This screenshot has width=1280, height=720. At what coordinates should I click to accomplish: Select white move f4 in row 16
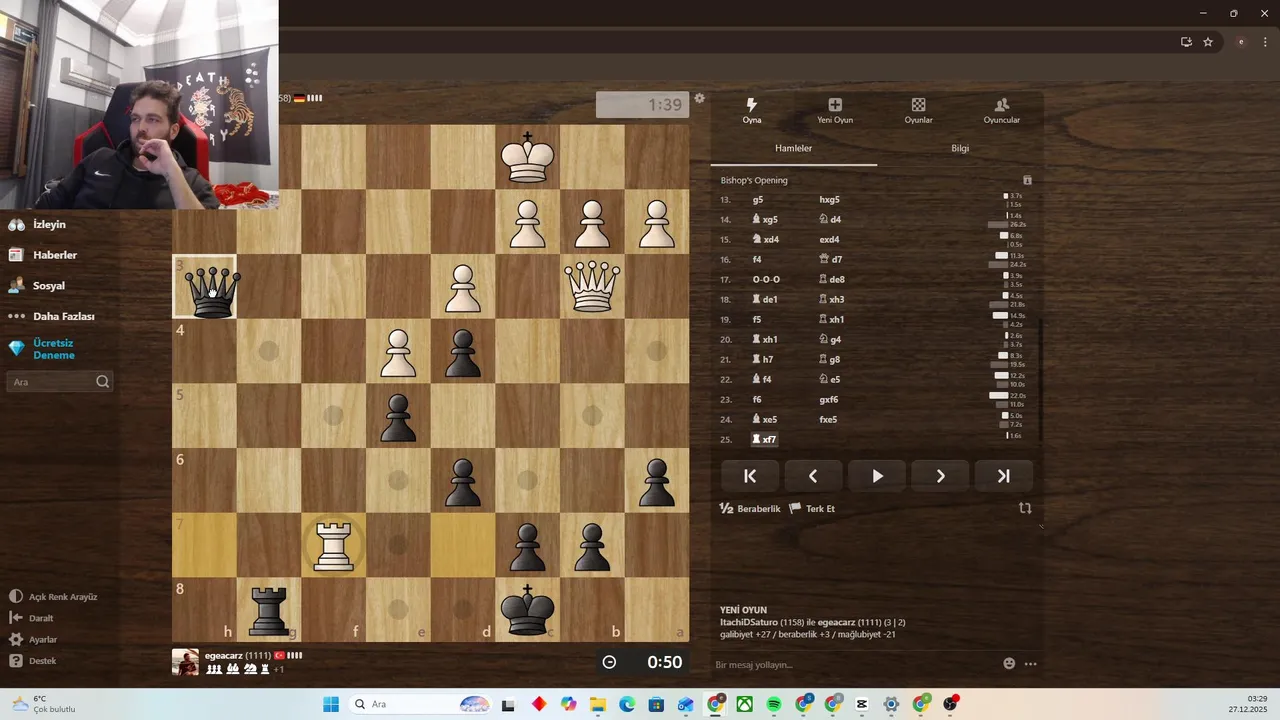click(x=758, y=259)
